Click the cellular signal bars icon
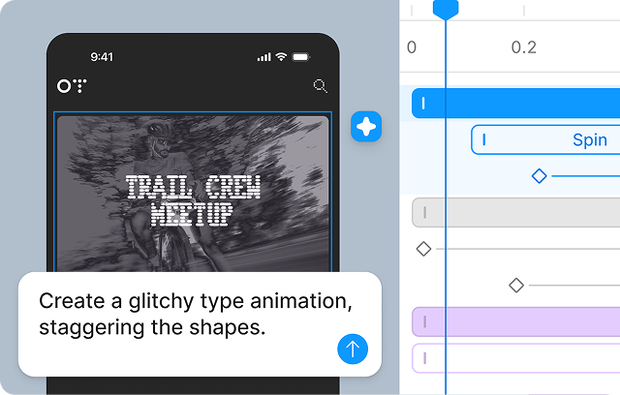Image resolution: width=620 pixels, height=395 pixels. click(264, 57)
